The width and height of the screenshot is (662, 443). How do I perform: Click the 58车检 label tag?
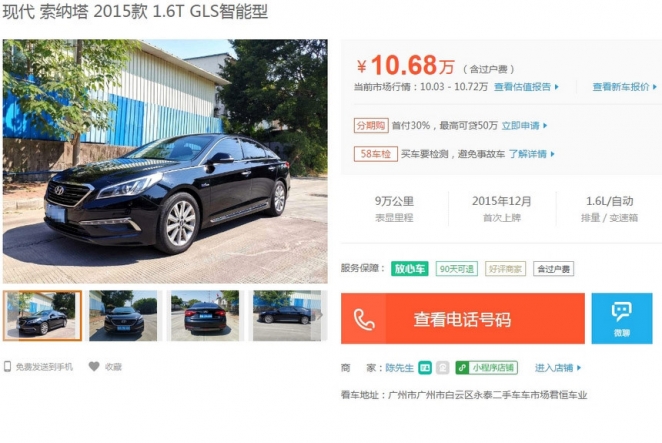(x=375, y=154)
